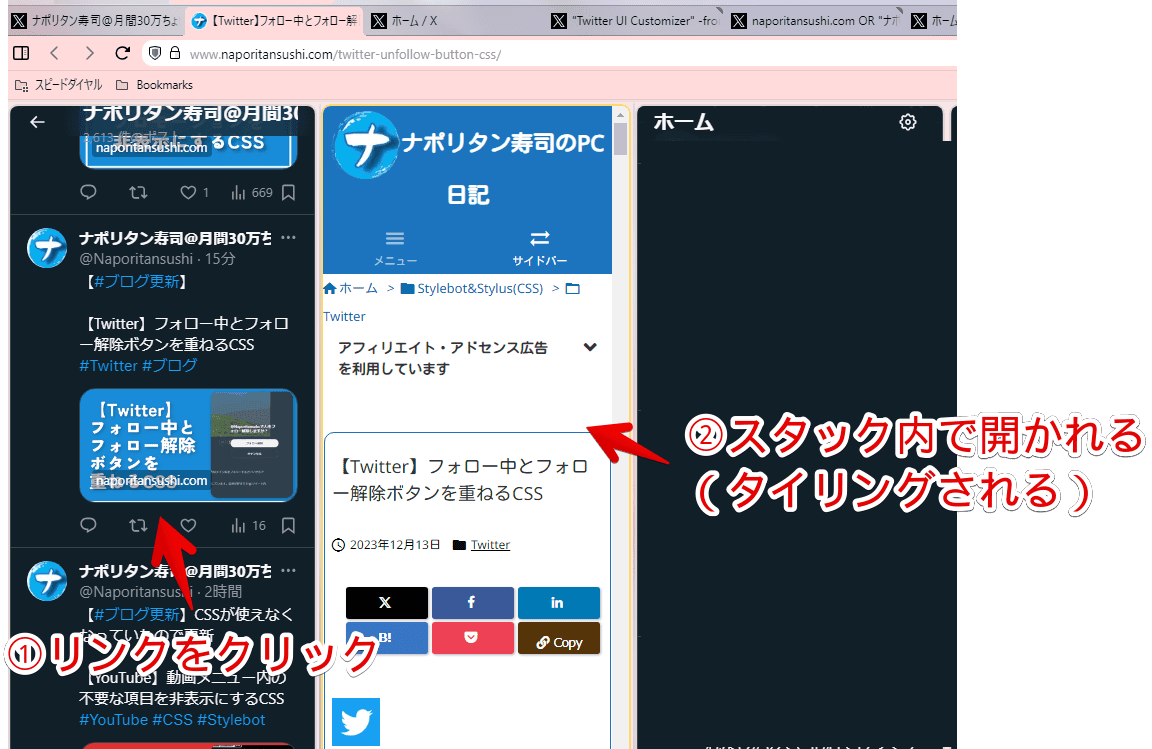This screenshot has height=749, width=1152.
Task: Switch to the ナポリタン寿司@月間30万 tab
Action: (x=96, y=21)
